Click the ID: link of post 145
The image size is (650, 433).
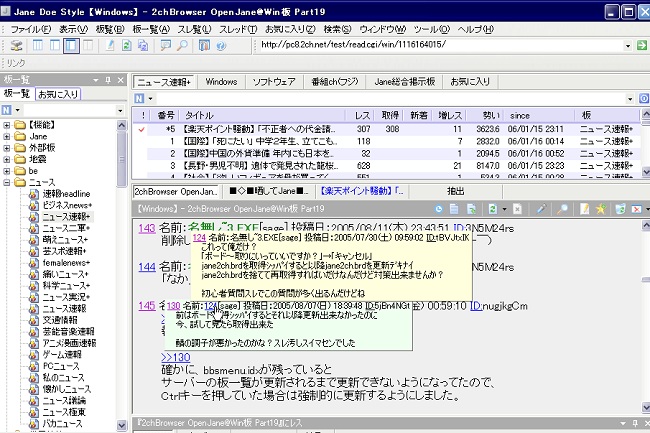[476, 306]
